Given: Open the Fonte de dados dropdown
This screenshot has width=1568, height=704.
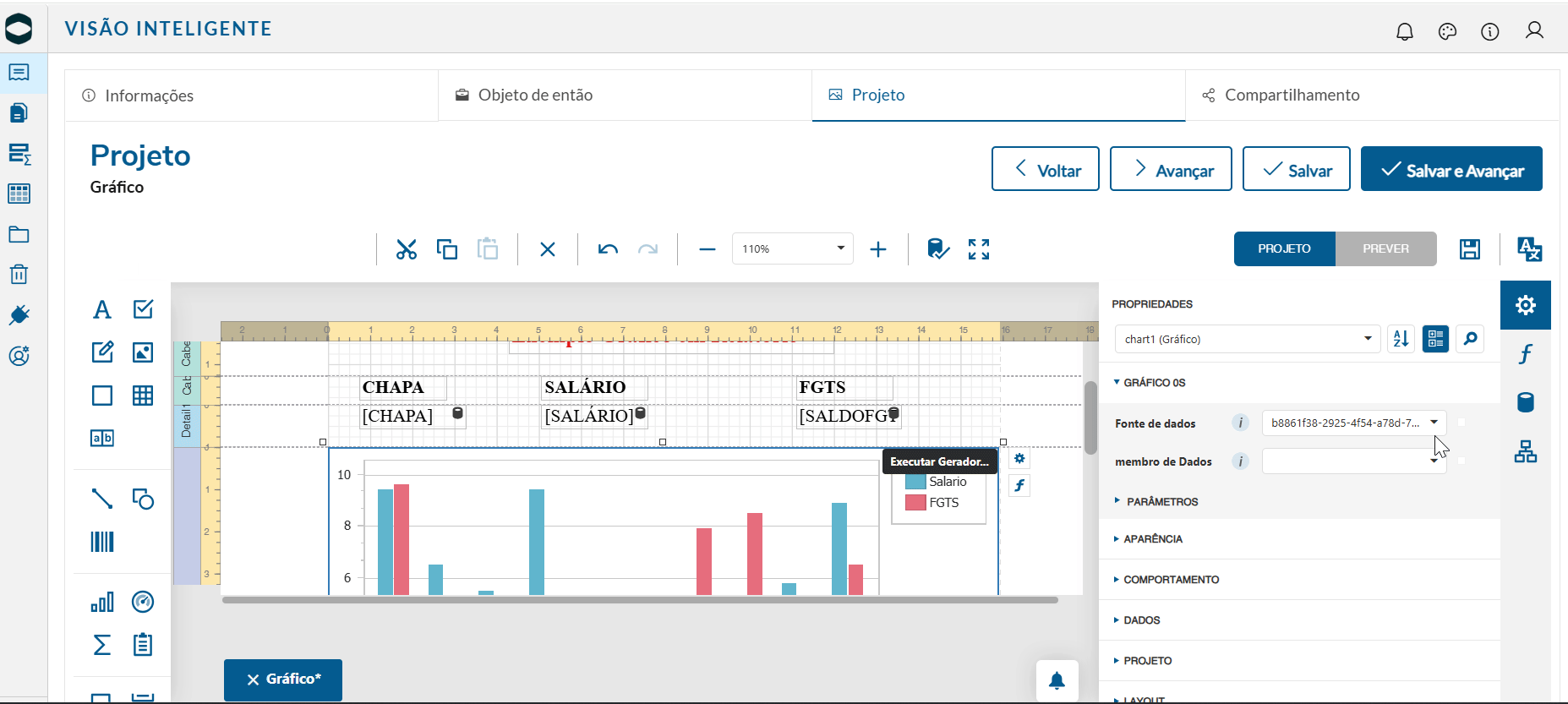Looking at the screenshot, I should (x=1354, y=423).
